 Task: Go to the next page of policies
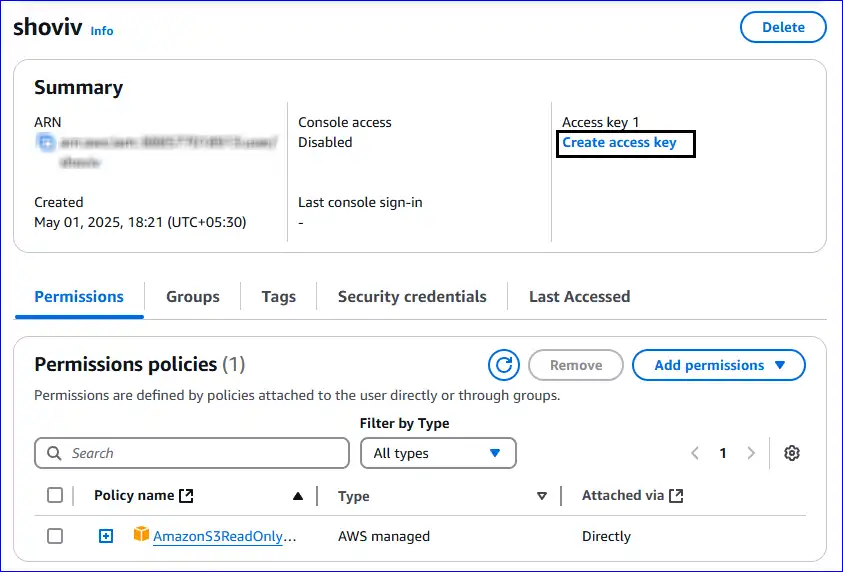click(751, 453)
